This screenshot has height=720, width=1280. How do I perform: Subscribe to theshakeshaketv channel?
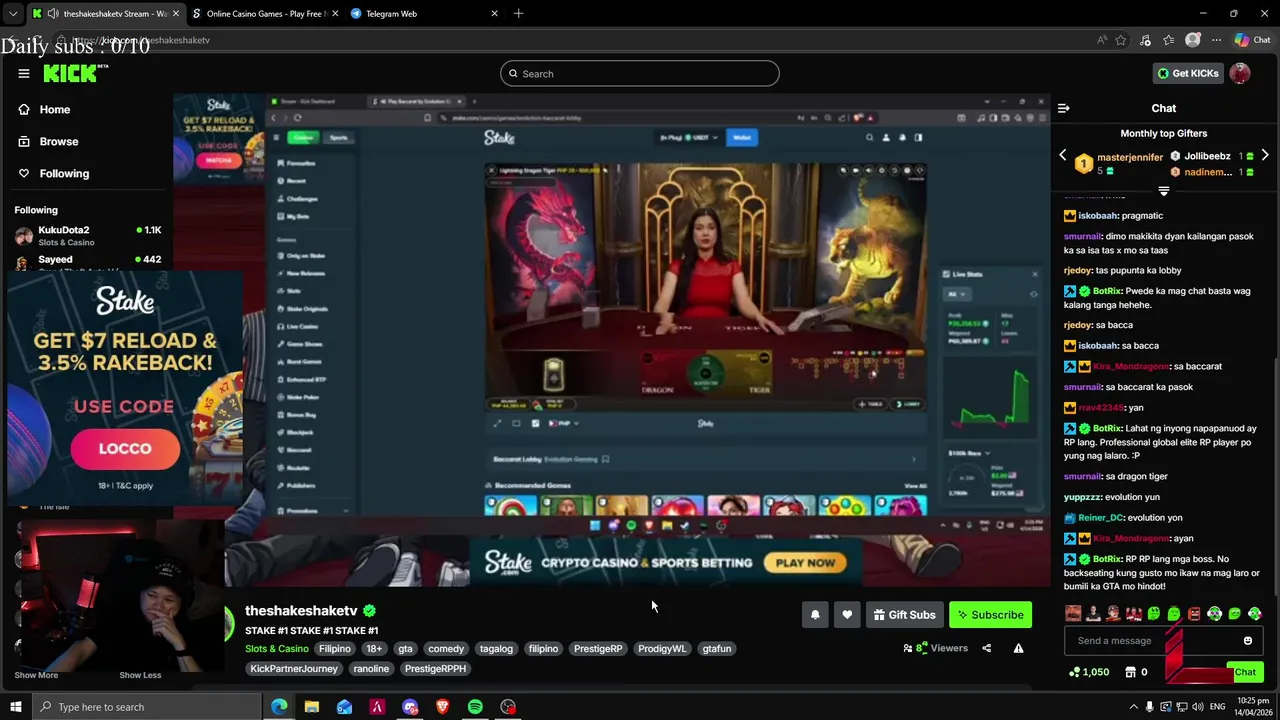click(x=990, y=615)
